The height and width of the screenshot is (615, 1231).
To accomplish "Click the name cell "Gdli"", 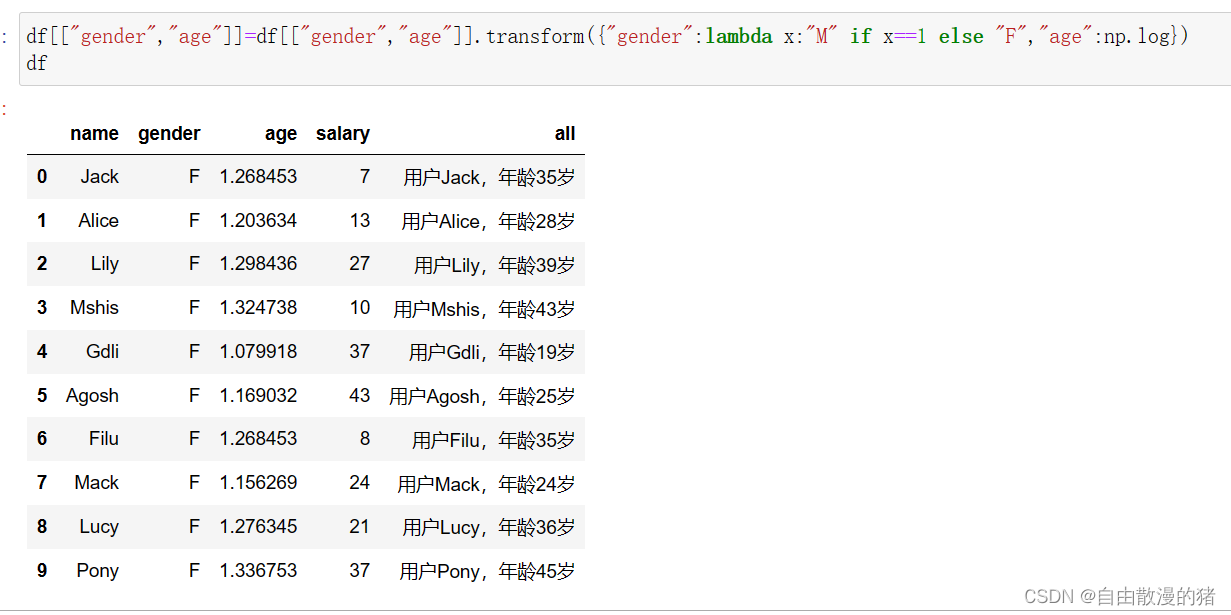I will [103, 352].
